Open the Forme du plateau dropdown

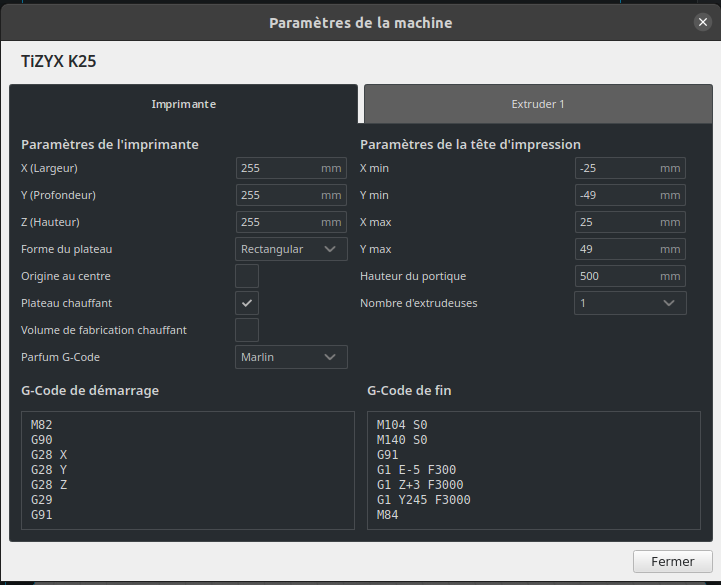point(291,249)
